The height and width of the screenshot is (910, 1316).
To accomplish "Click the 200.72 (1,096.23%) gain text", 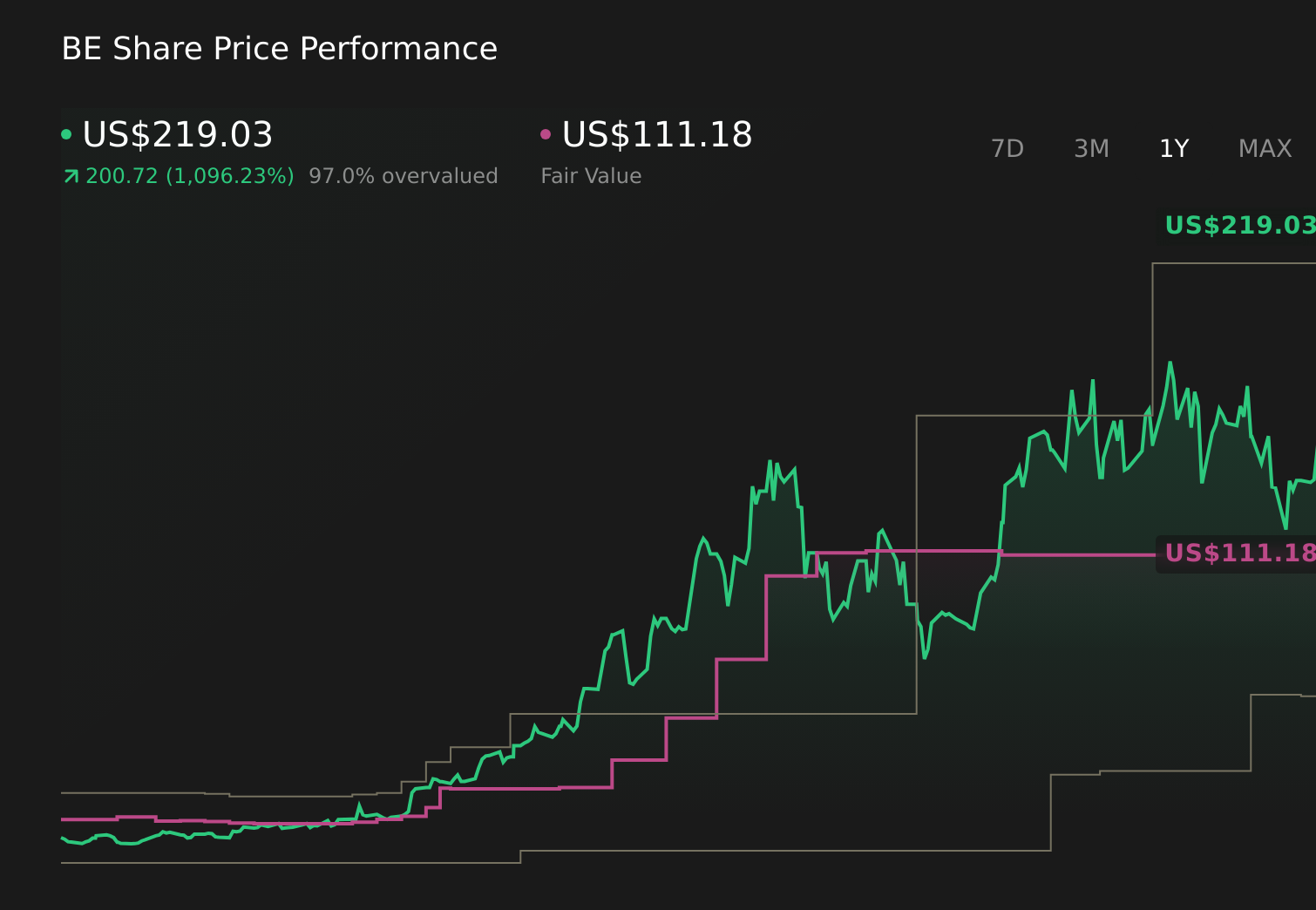I will coord(190,176).
